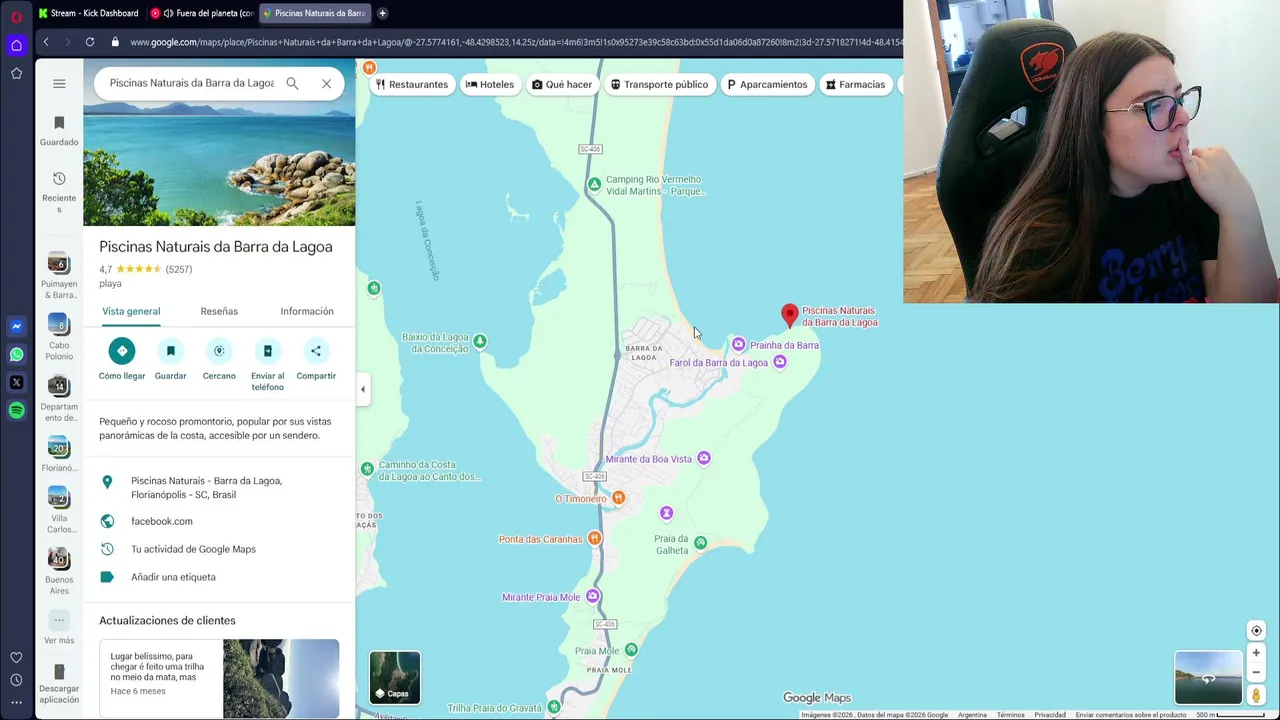Switch to Fuera del planeta tab
1280x720 pixels.
click(x=202, y=13)
